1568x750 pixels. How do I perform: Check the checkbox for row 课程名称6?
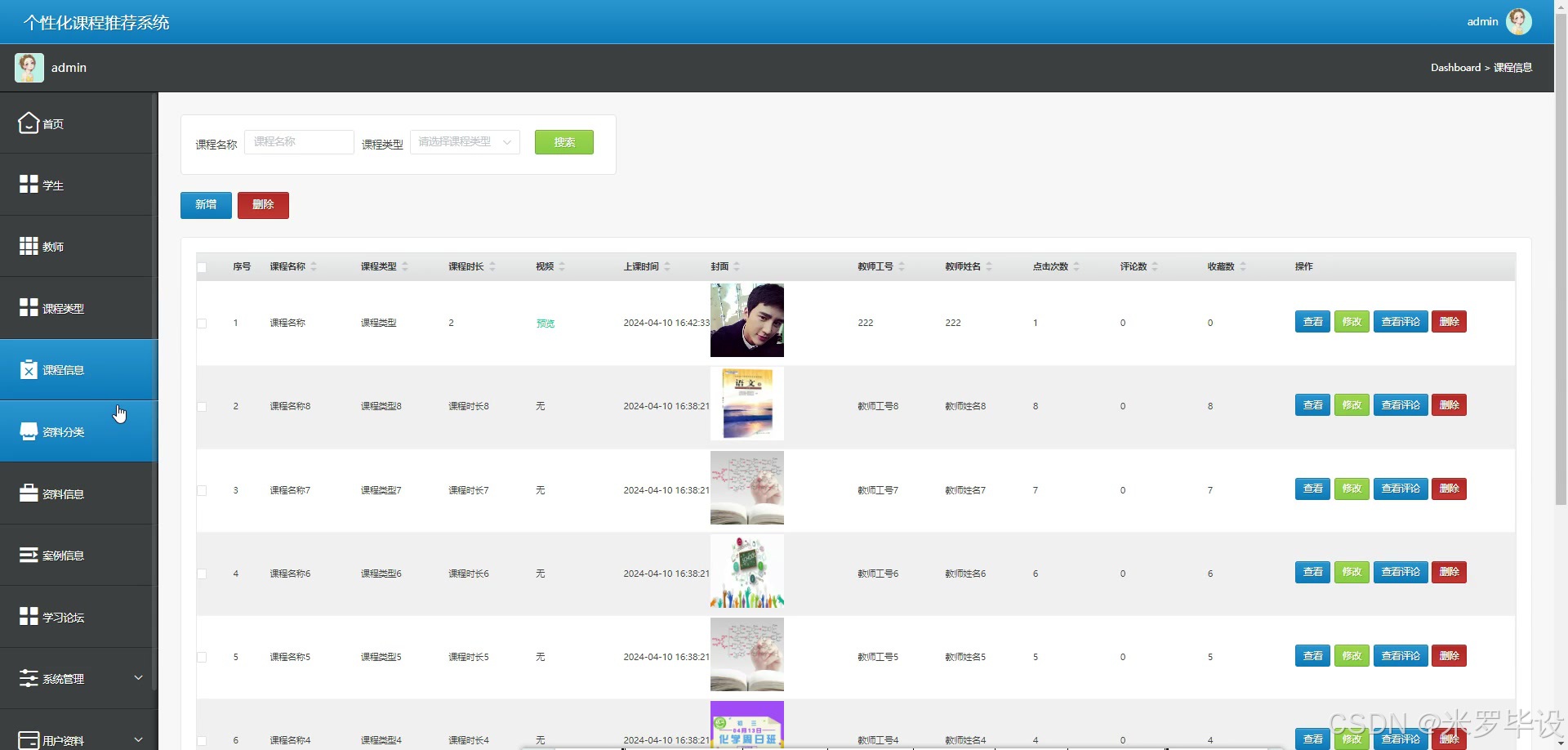click(x=202, y=574)
